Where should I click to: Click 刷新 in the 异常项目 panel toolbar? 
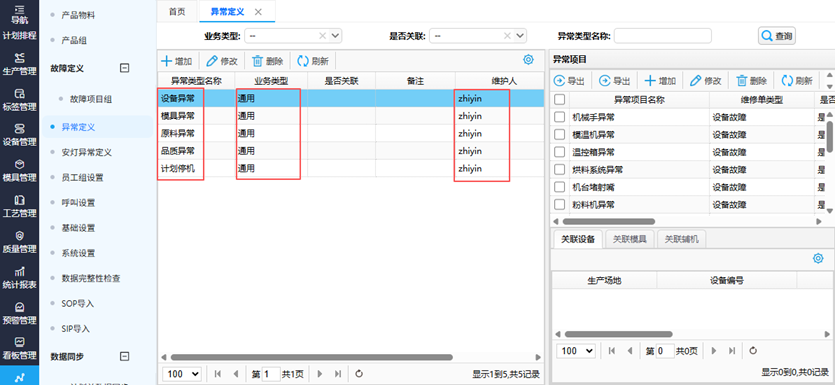tap(797, 81)
